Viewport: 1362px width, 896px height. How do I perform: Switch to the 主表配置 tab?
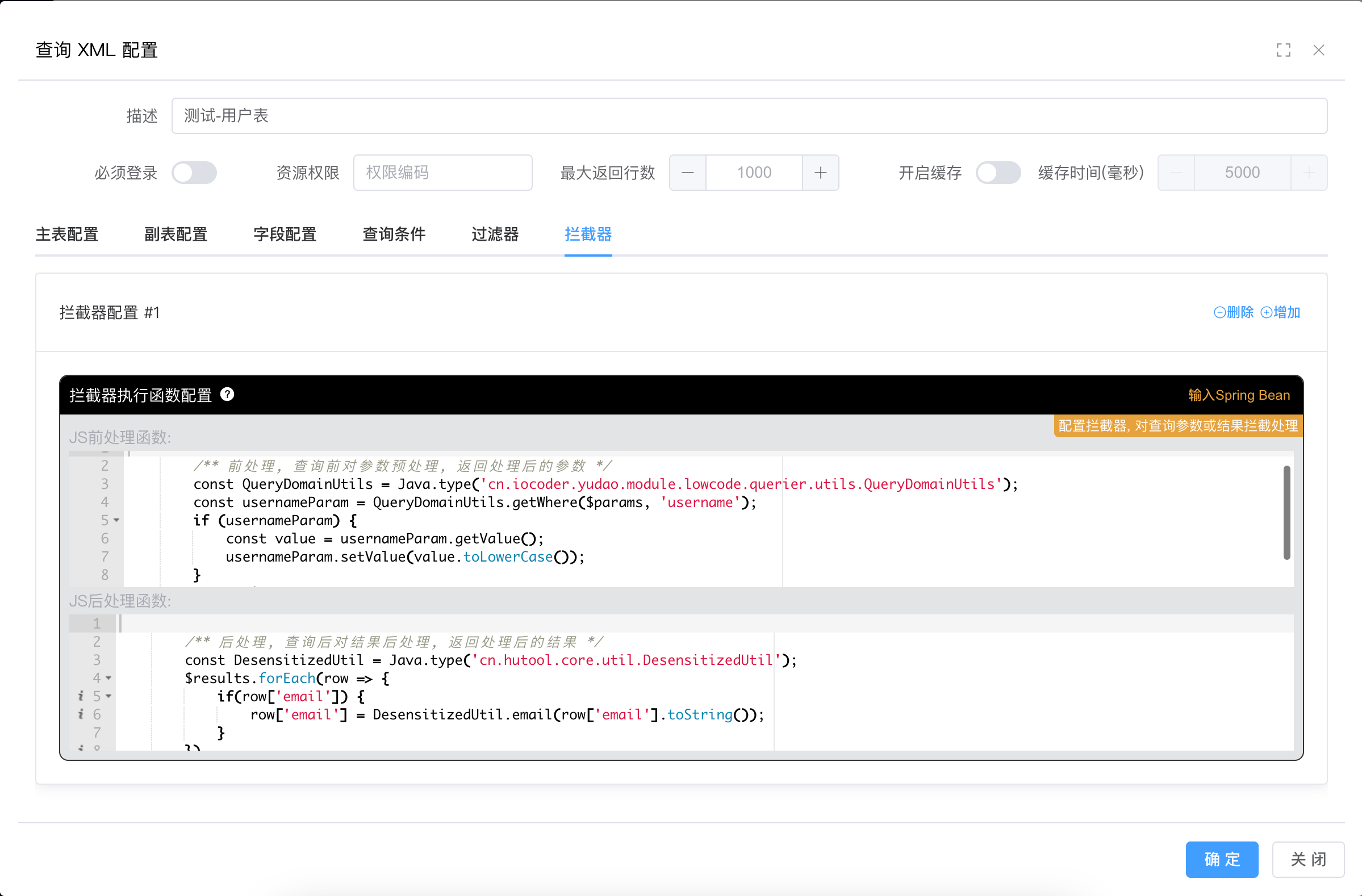67,235
